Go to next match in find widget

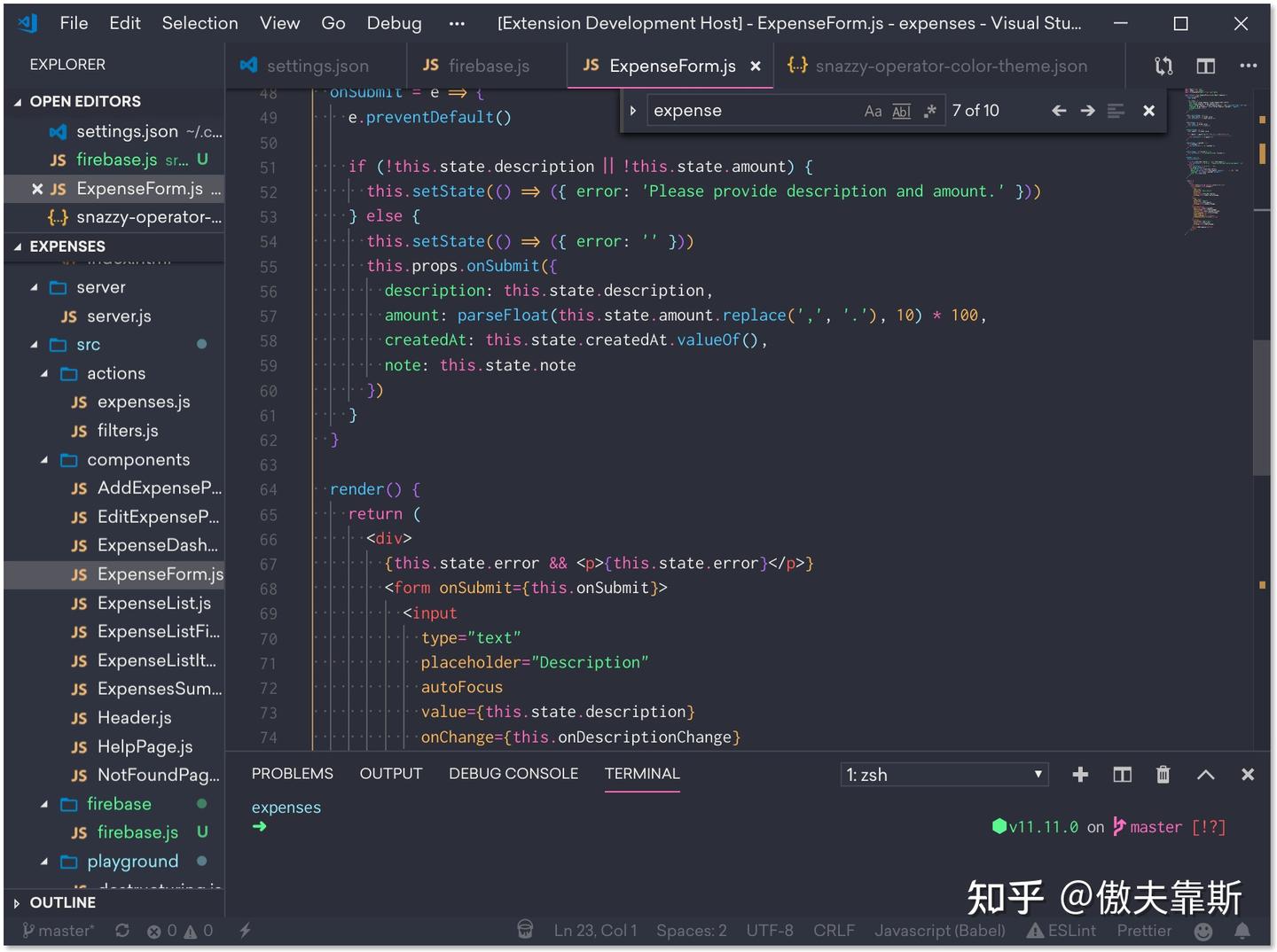click(x=1087, y=111)
